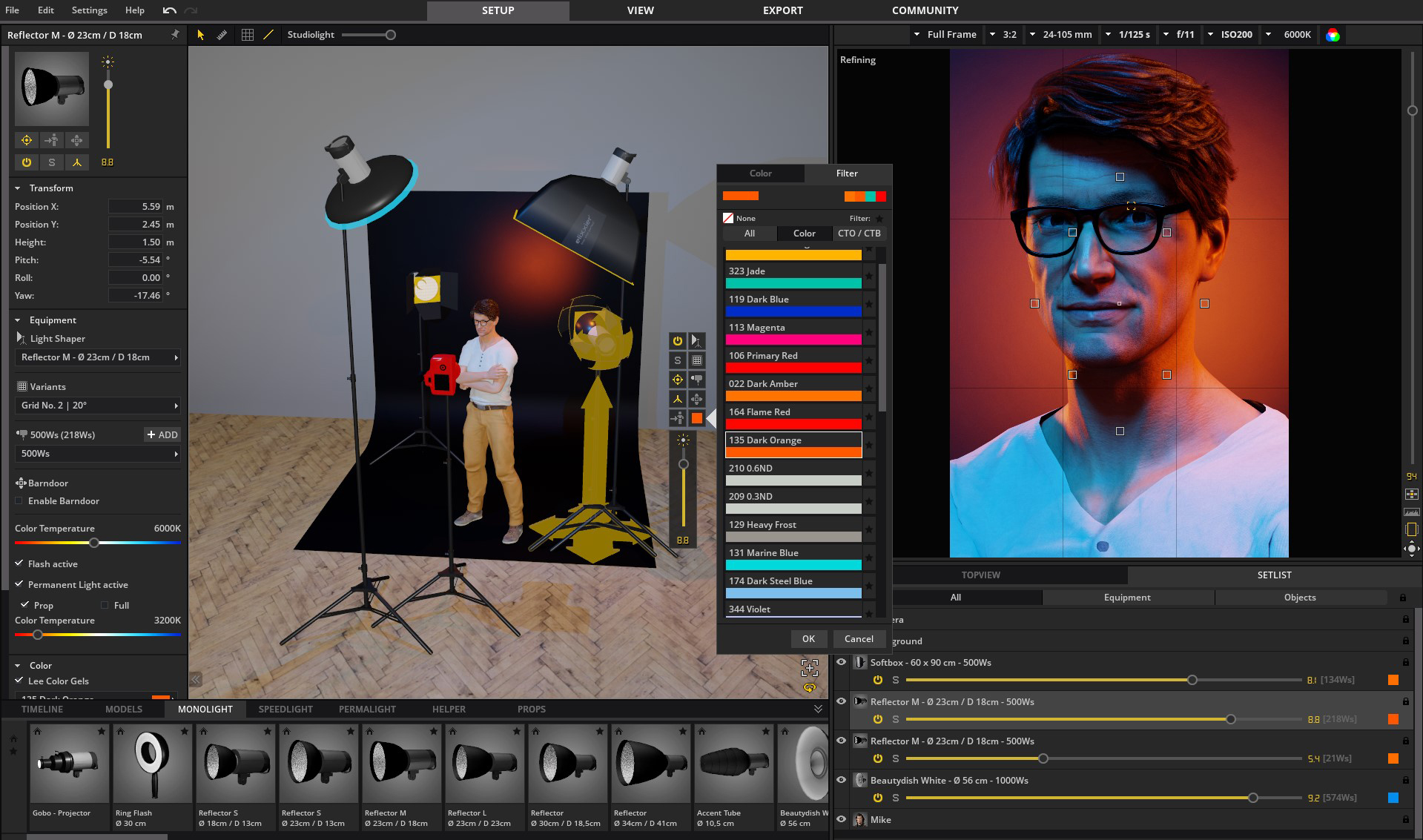Click the + ADD power button
This screenshot has height=840, width=1423.
pos(162,435)
